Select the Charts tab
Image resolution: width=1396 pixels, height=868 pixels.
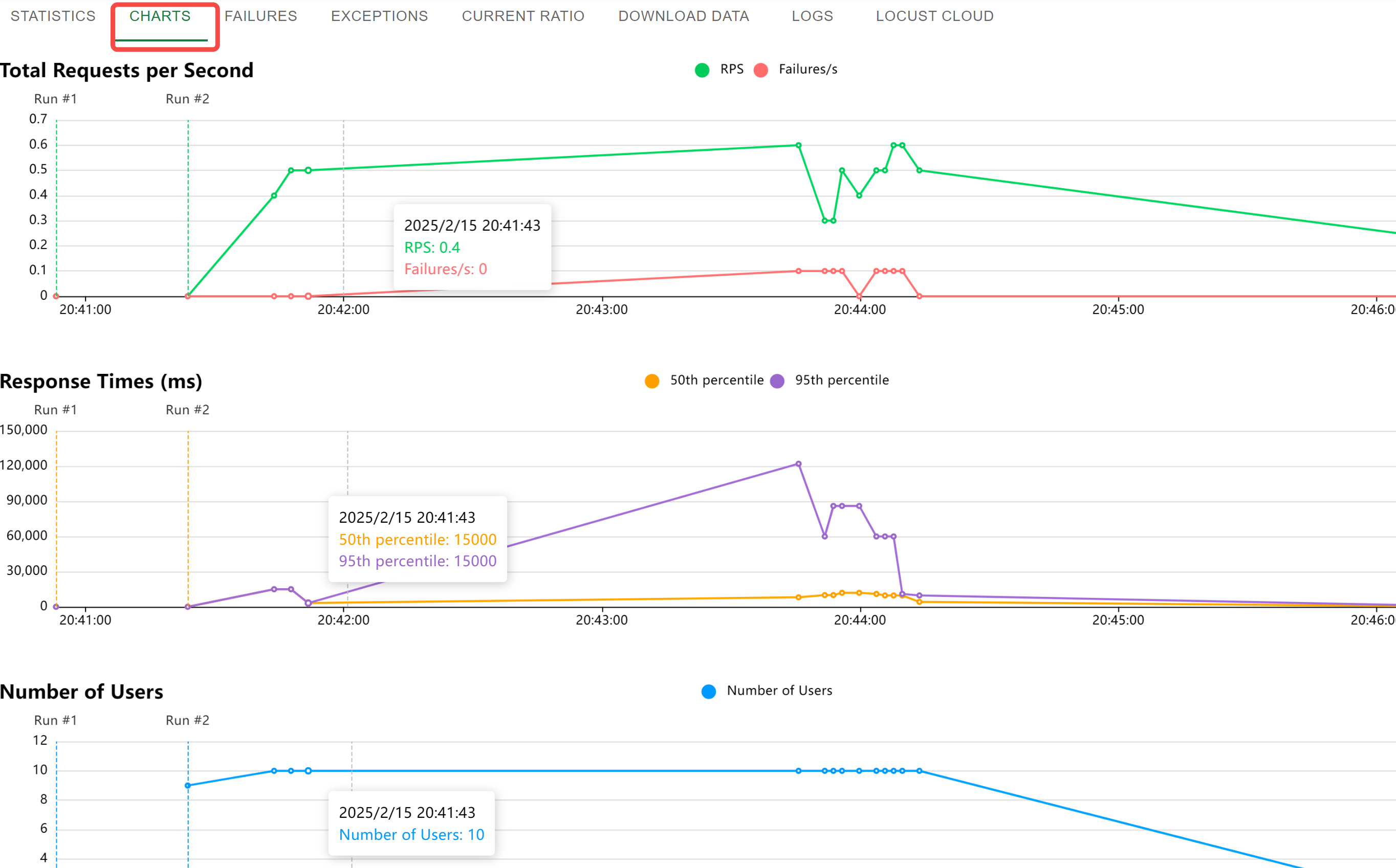(160, 16)
